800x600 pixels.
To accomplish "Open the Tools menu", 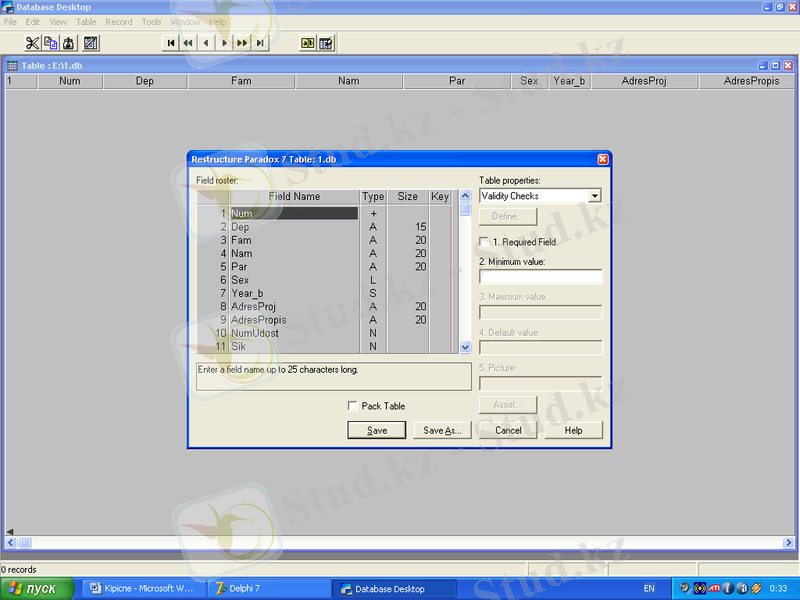I will pos(151,21).
